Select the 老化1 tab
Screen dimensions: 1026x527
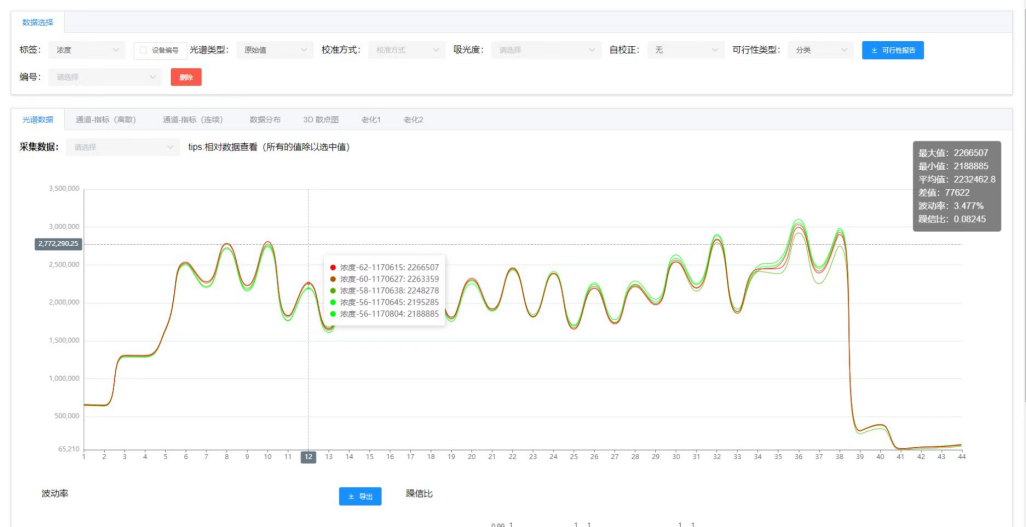point(371,119)
